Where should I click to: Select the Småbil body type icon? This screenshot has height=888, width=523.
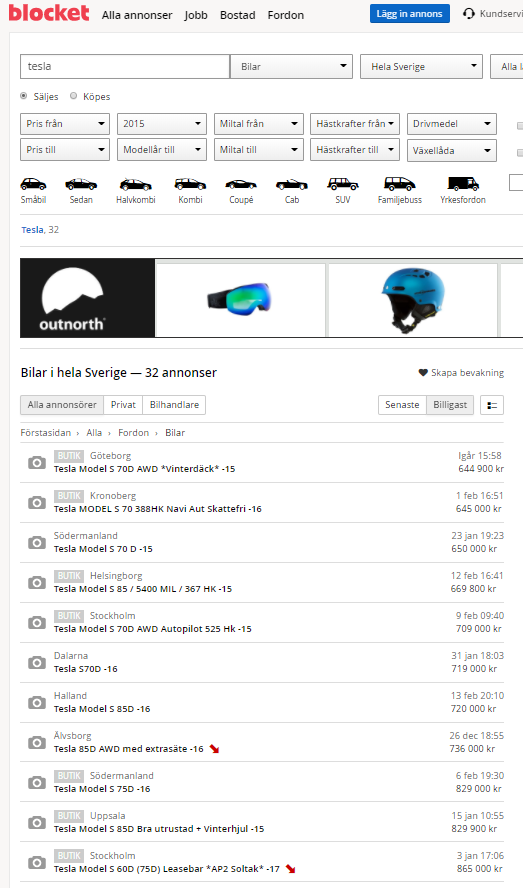click(x=33, y=184)
